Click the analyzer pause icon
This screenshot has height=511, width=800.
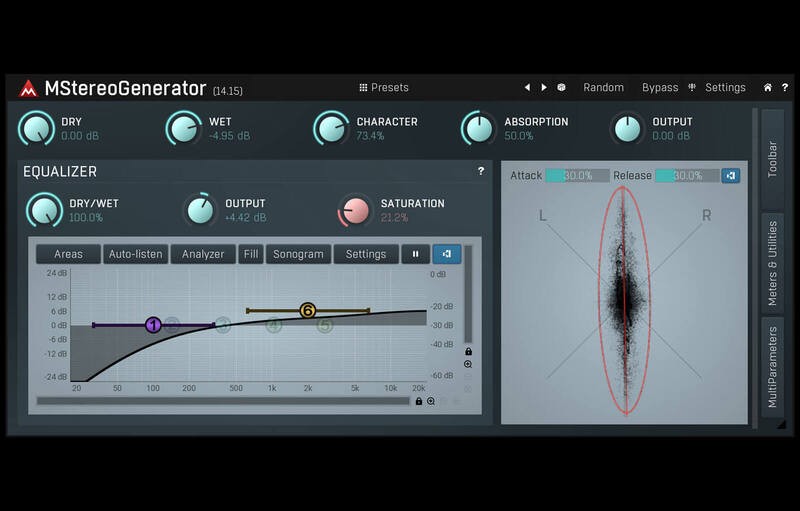[415, 254]
